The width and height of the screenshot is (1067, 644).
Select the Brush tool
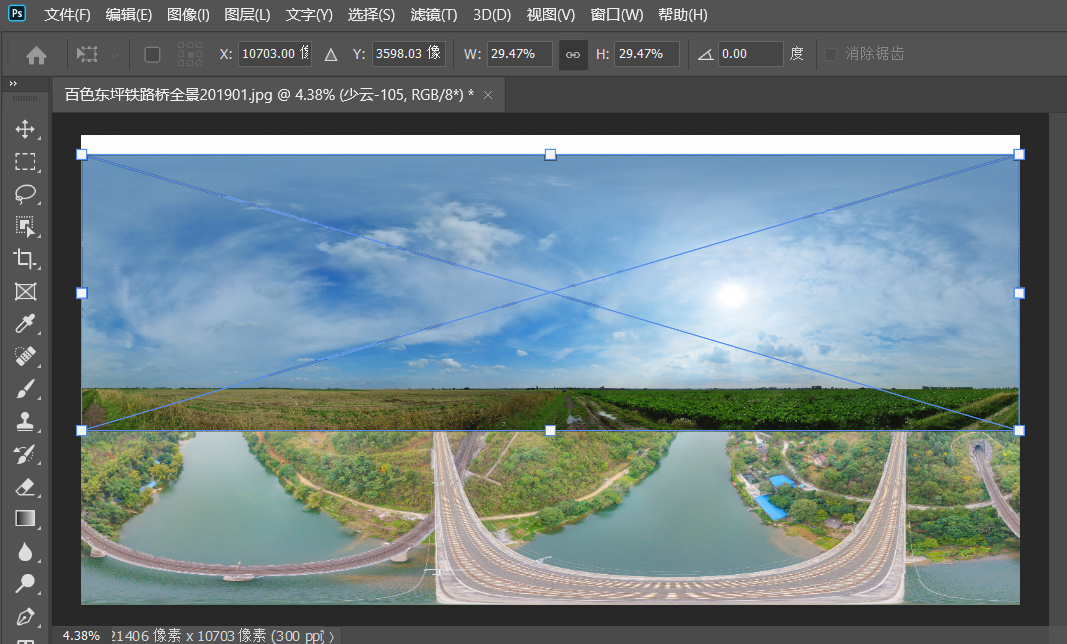pos(27,389)
